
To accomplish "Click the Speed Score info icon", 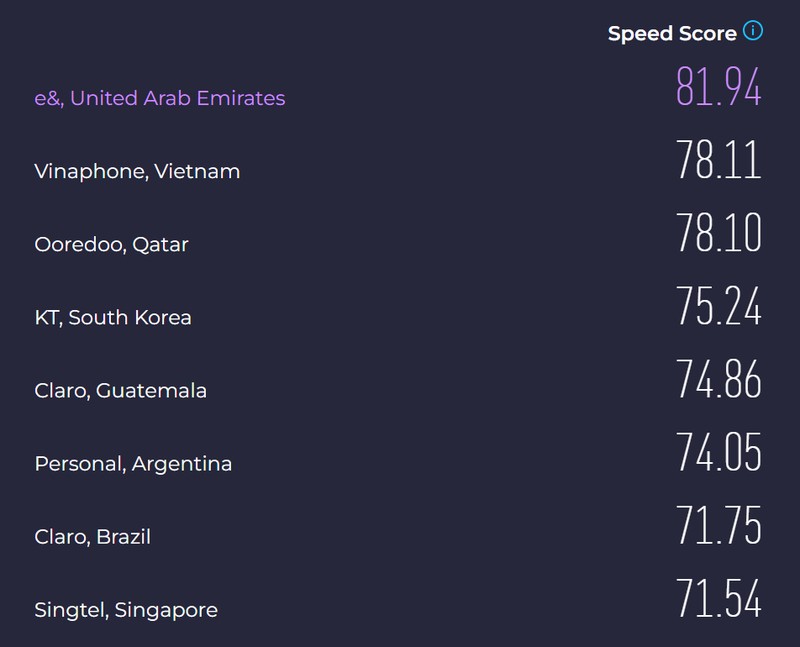I will (753, 32).
